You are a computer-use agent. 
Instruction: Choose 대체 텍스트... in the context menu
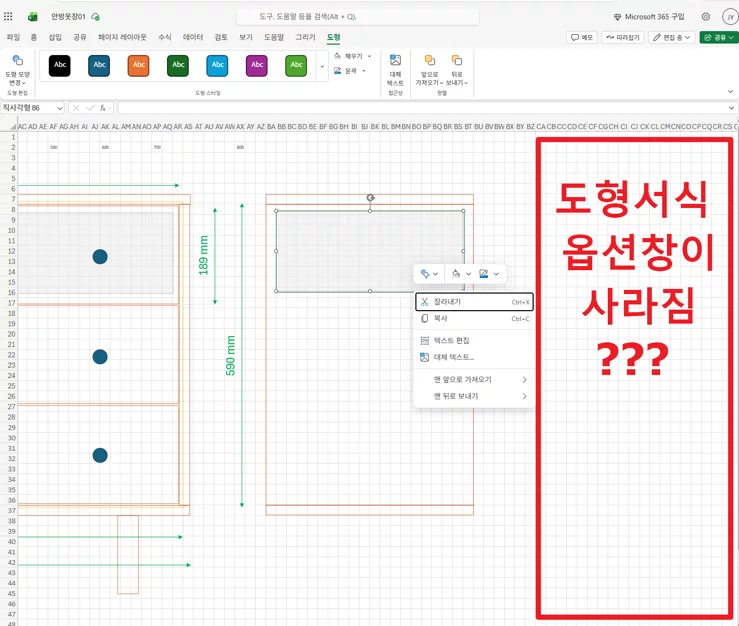pos(474,357)
